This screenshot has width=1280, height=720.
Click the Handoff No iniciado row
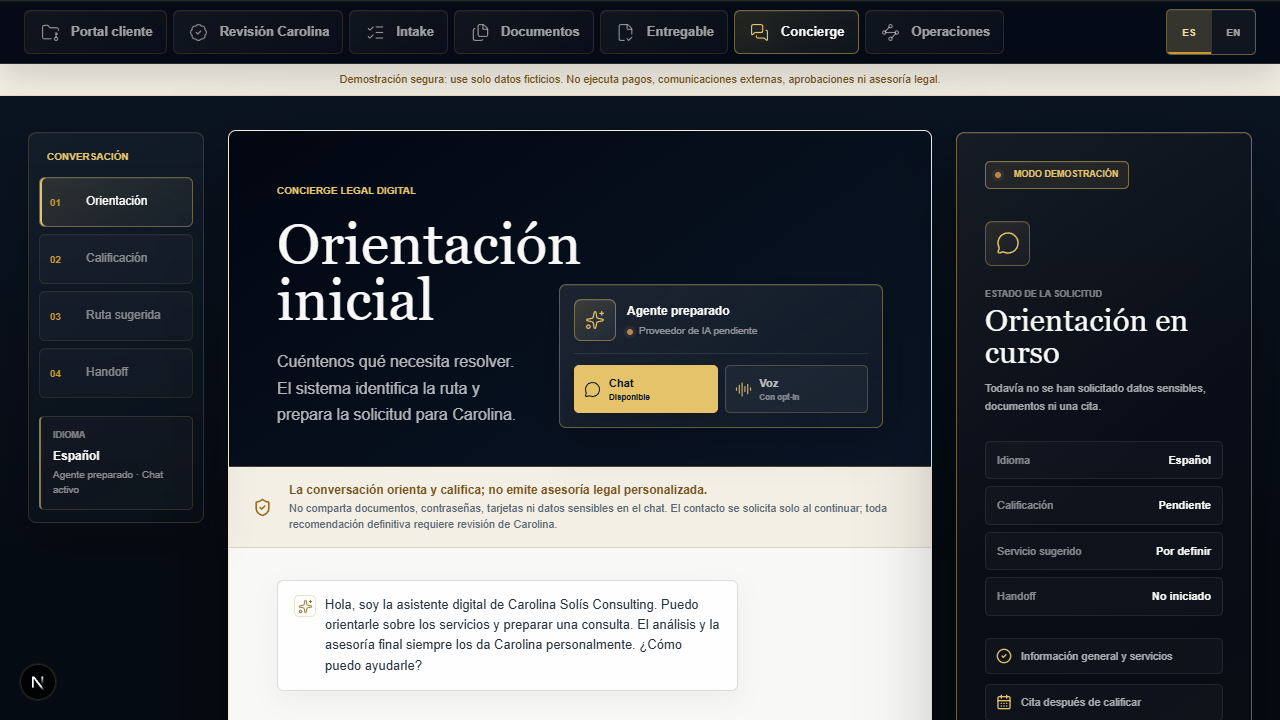tap(1104, 596)
